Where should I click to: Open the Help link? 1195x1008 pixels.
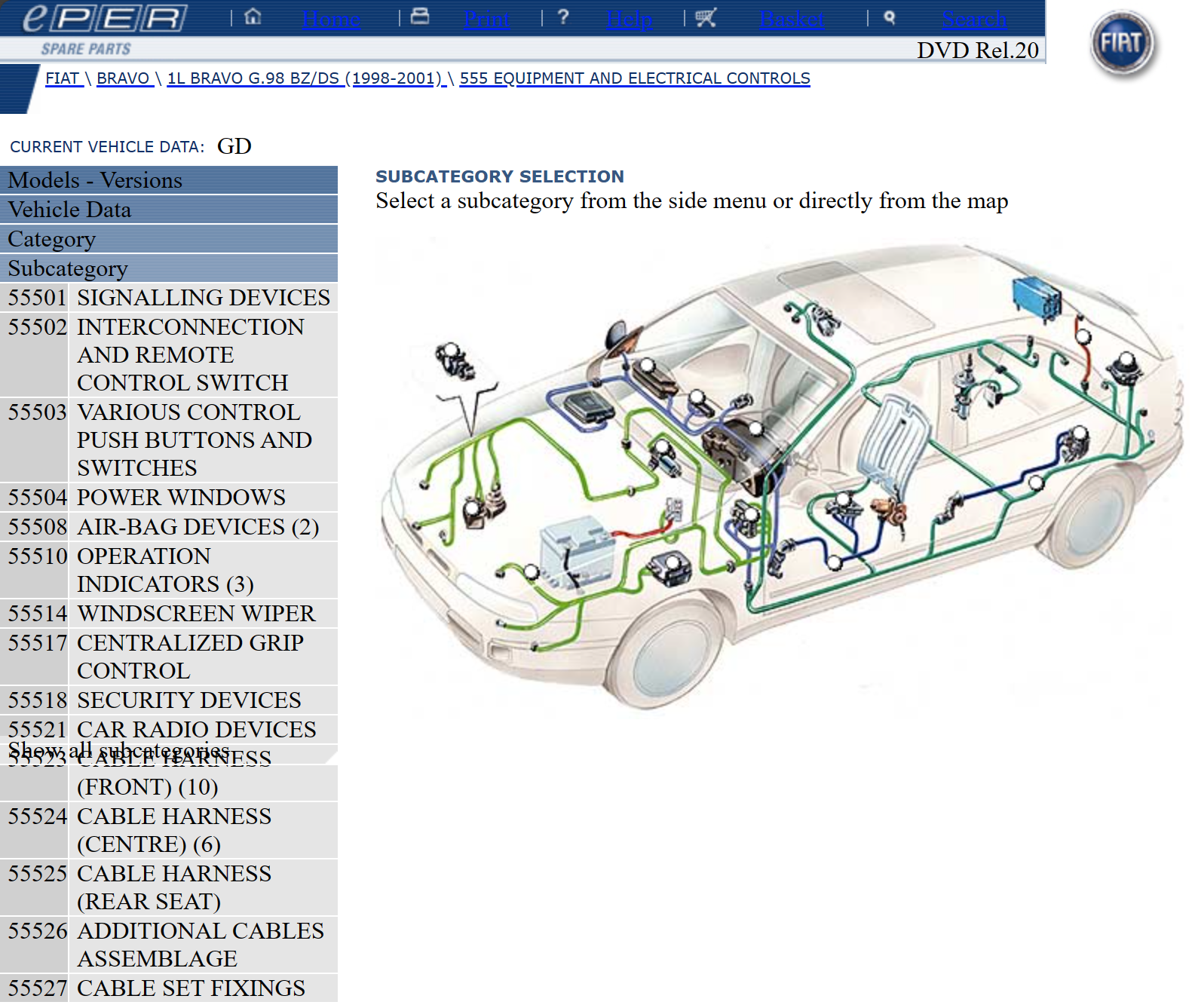pos(630,18)
